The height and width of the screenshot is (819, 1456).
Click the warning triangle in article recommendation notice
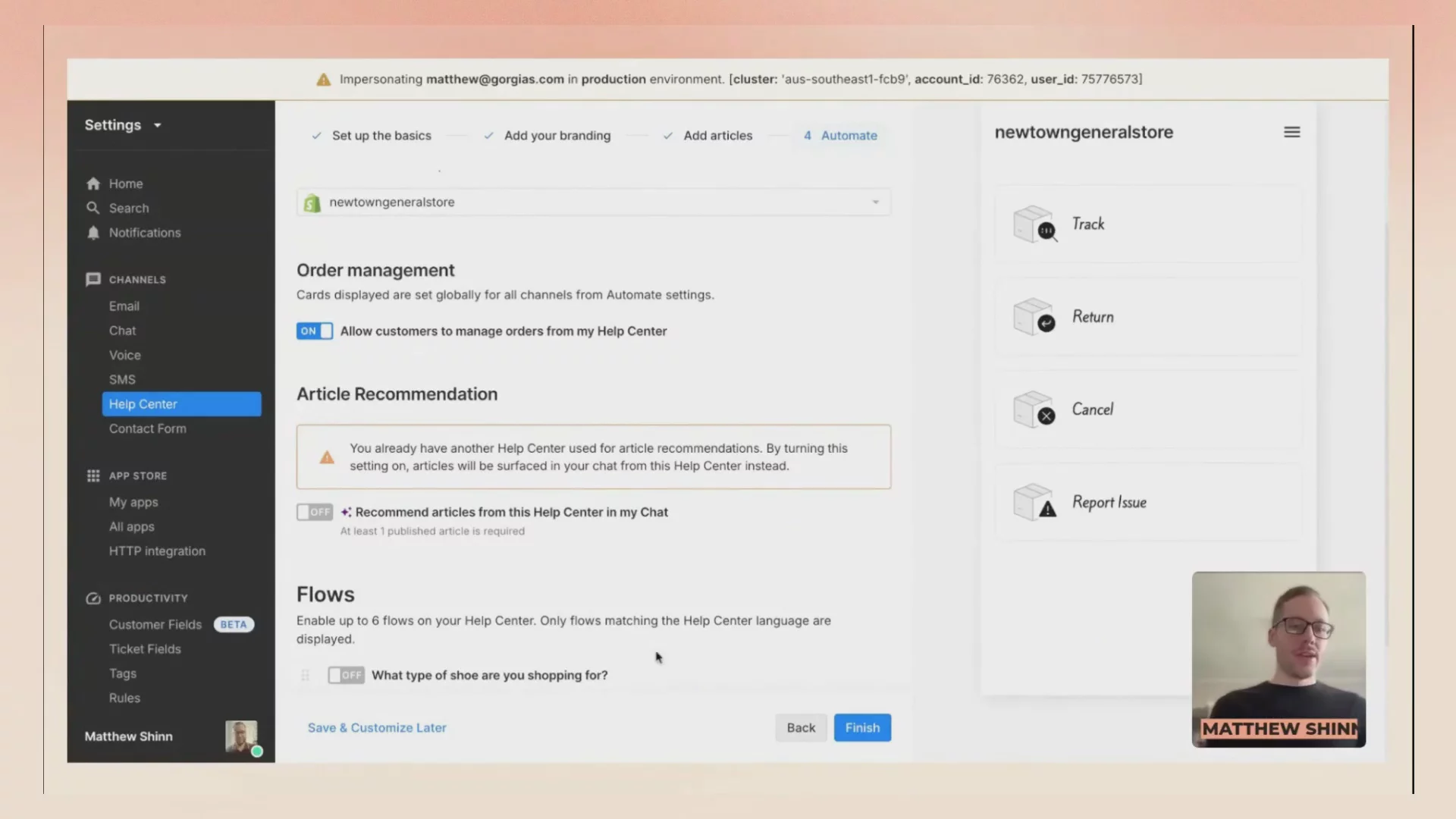327,457
